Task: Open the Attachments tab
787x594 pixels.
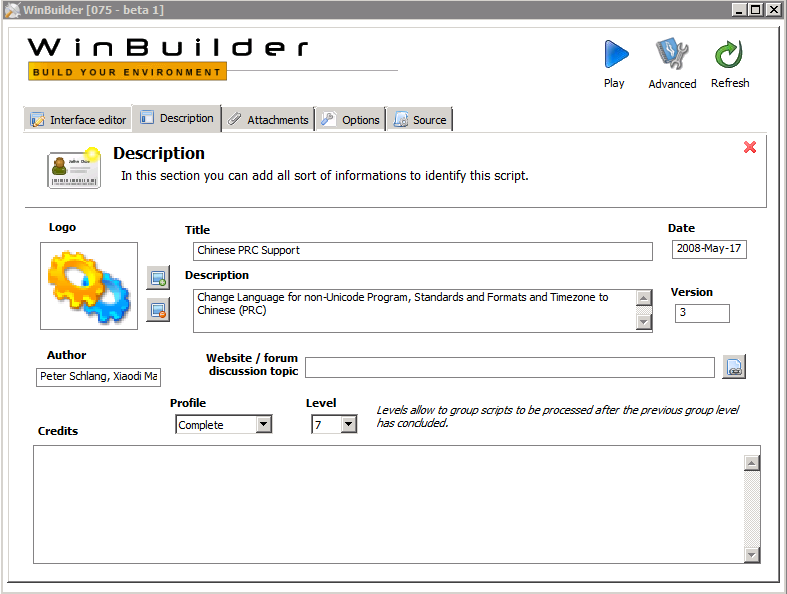Action: (268, 120)
